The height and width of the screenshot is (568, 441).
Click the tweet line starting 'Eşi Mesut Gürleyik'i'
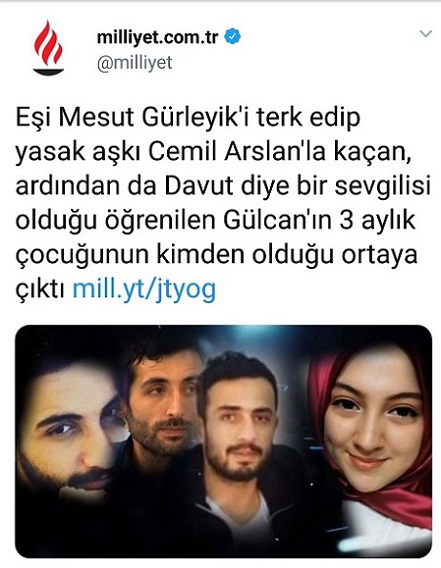tap(188, 118)
